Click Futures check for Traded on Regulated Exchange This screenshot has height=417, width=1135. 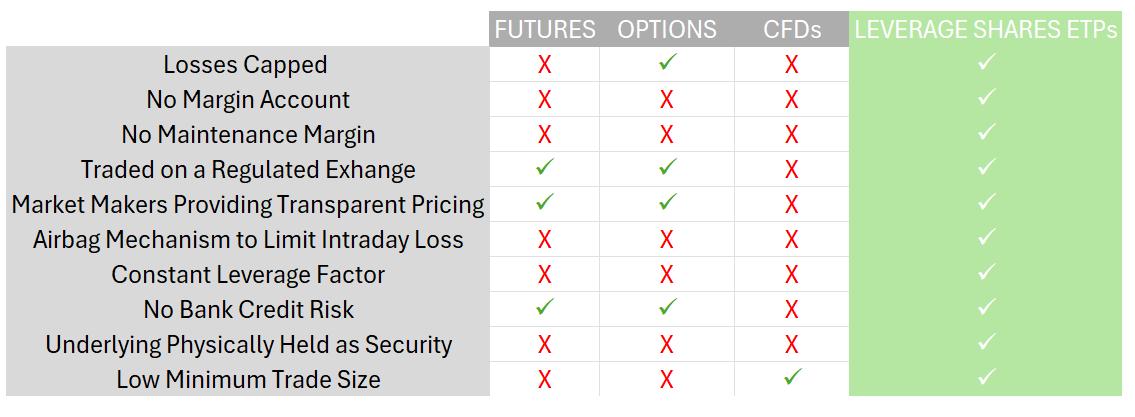(544, 169)
